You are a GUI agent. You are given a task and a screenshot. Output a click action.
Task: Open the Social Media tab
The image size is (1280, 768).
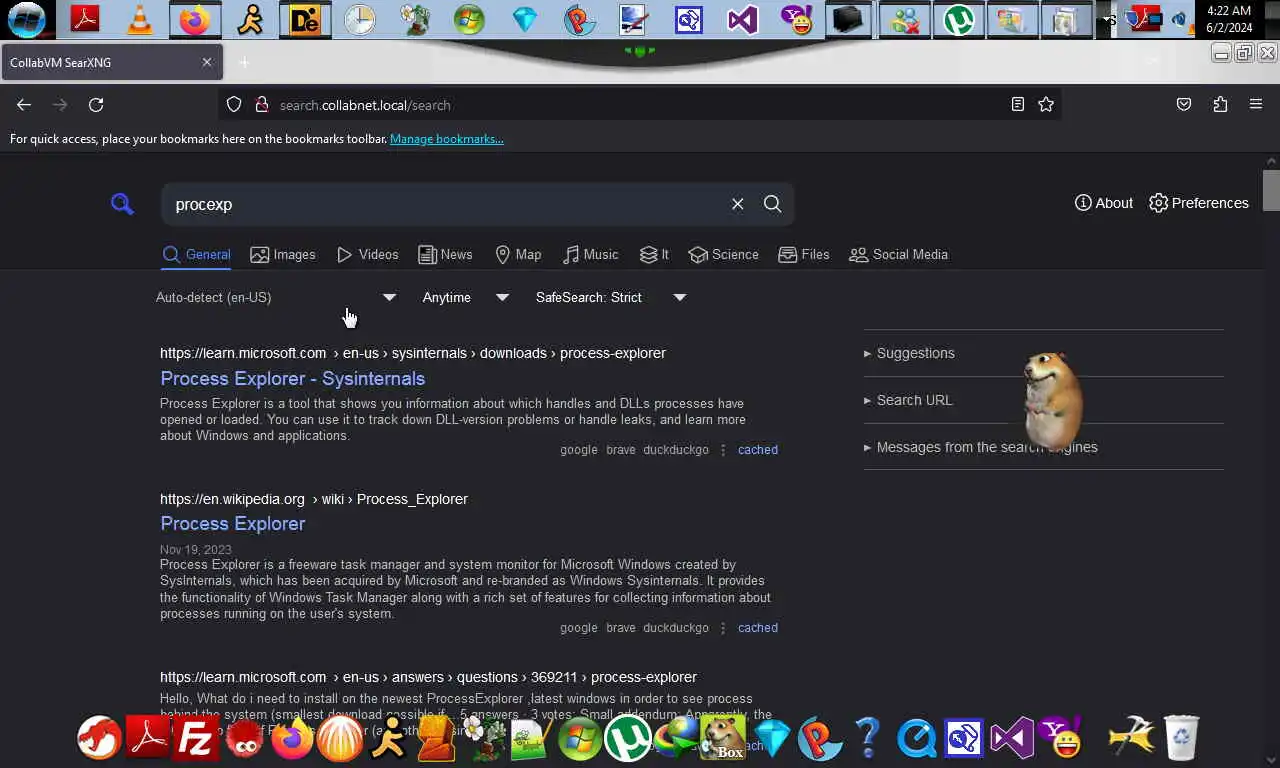(898, 254)
